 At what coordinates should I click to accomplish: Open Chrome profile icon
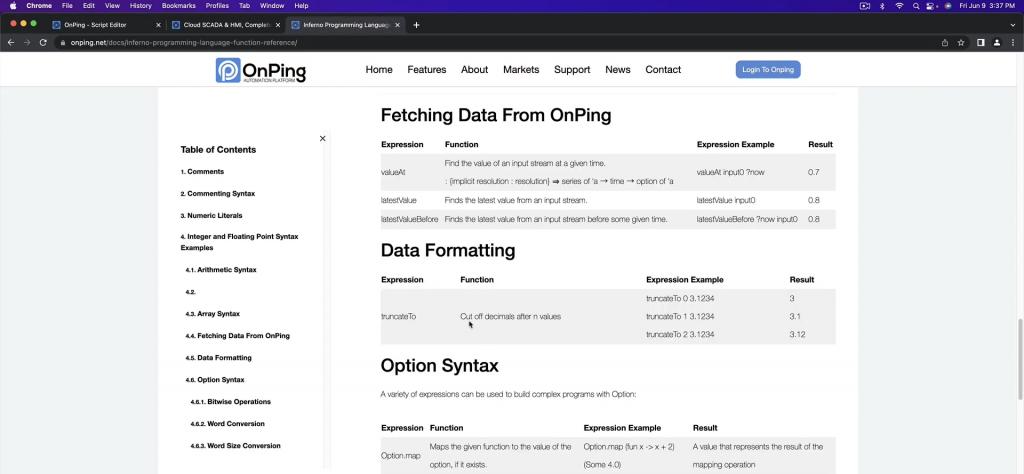click(x=997, y=42)
